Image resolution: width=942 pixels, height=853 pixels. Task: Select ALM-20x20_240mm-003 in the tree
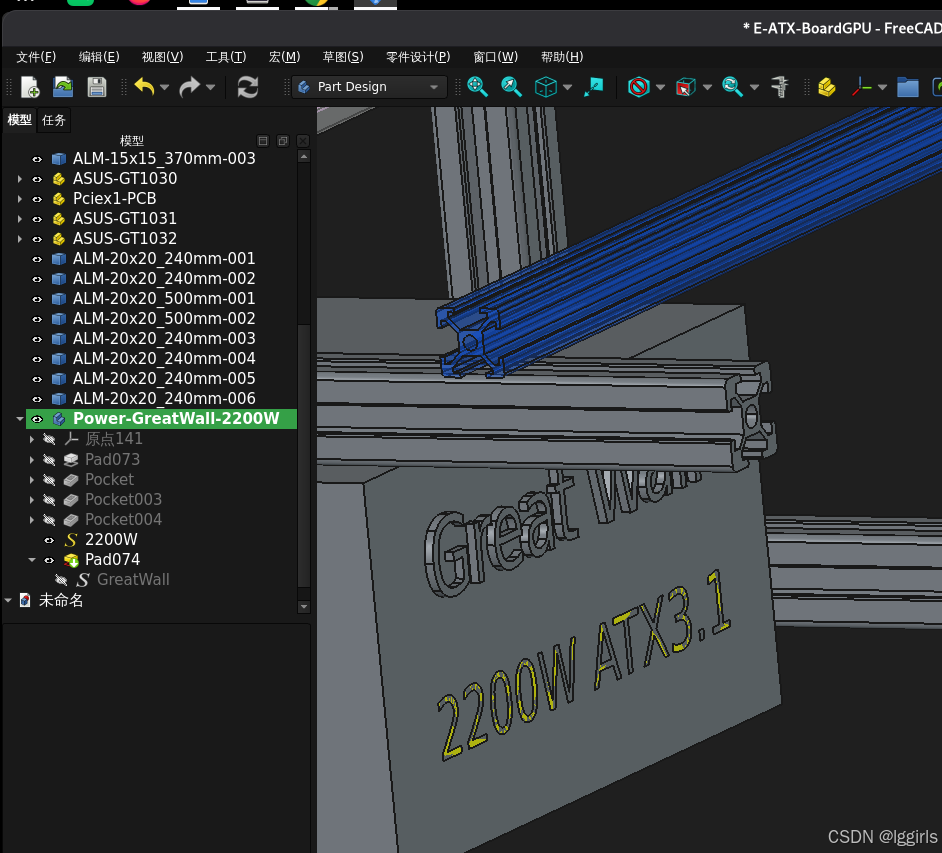(x=164, y=339)
